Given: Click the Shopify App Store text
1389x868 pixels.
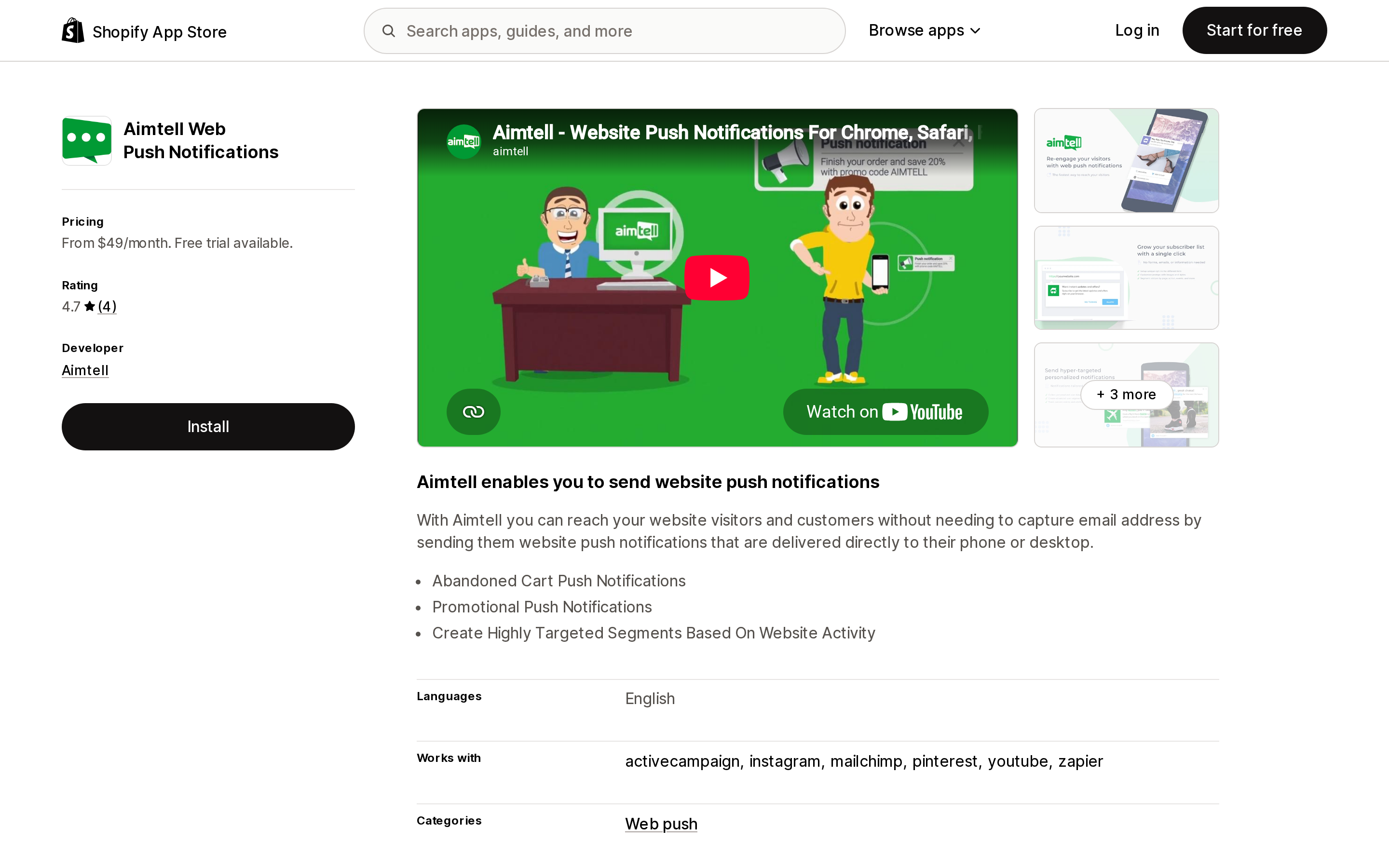Looking at the screenshot, I should 160,31.
